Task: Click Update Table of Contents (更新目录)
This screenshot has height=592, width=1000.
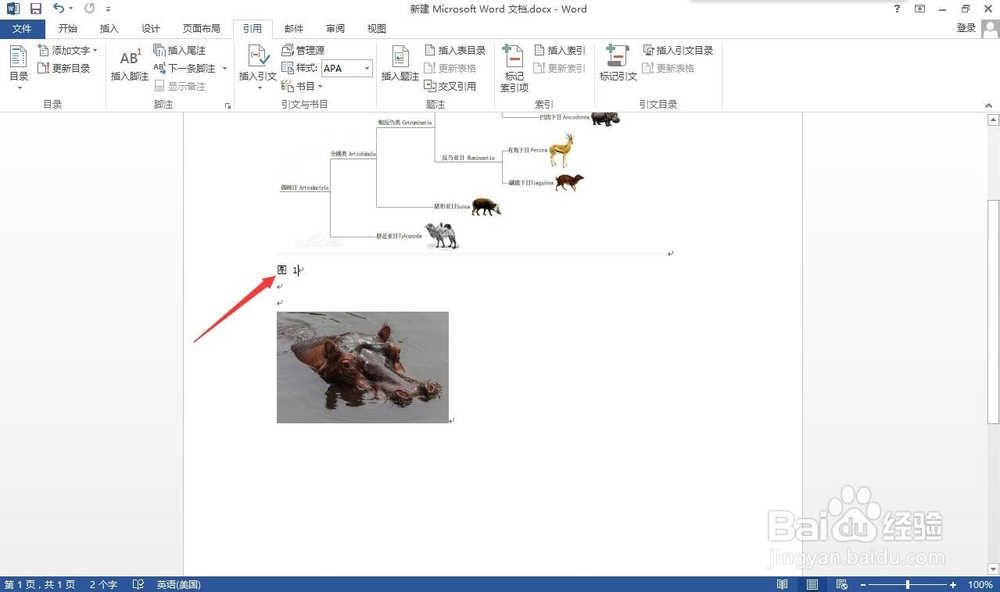Action: [x=64, y=68]
